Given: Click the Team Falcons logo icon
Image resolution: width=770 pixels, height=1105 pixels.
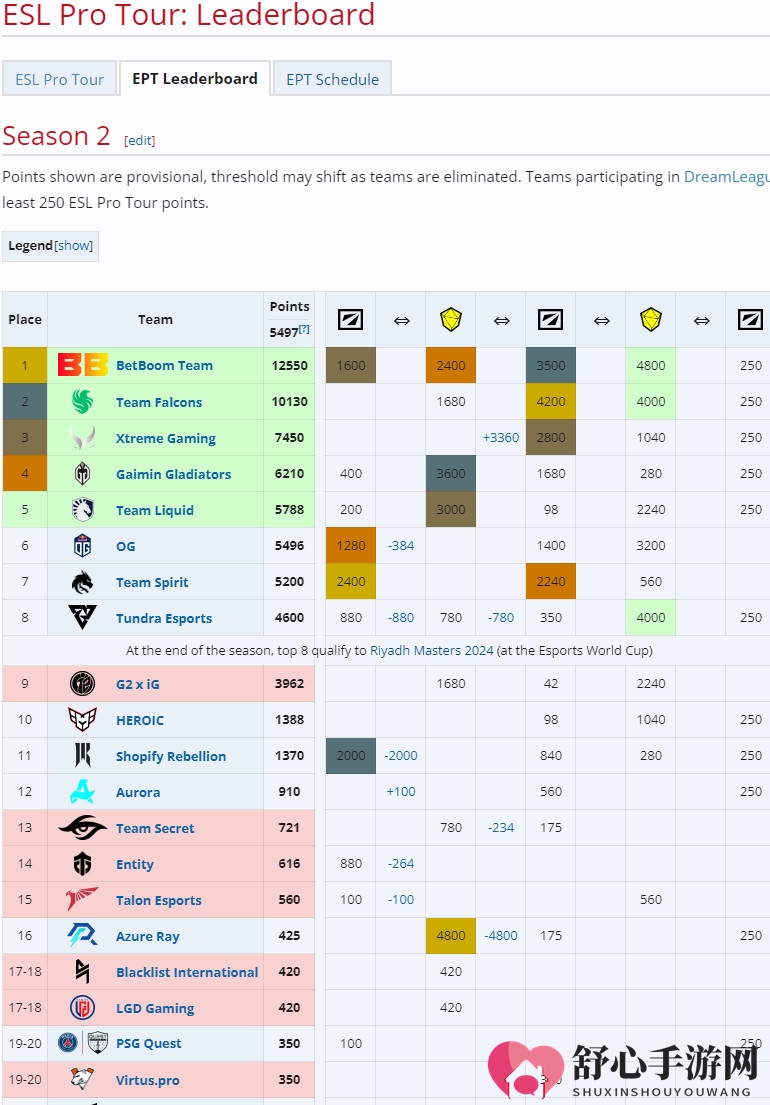Looking at the screenshot, I should tap(82, 402).
